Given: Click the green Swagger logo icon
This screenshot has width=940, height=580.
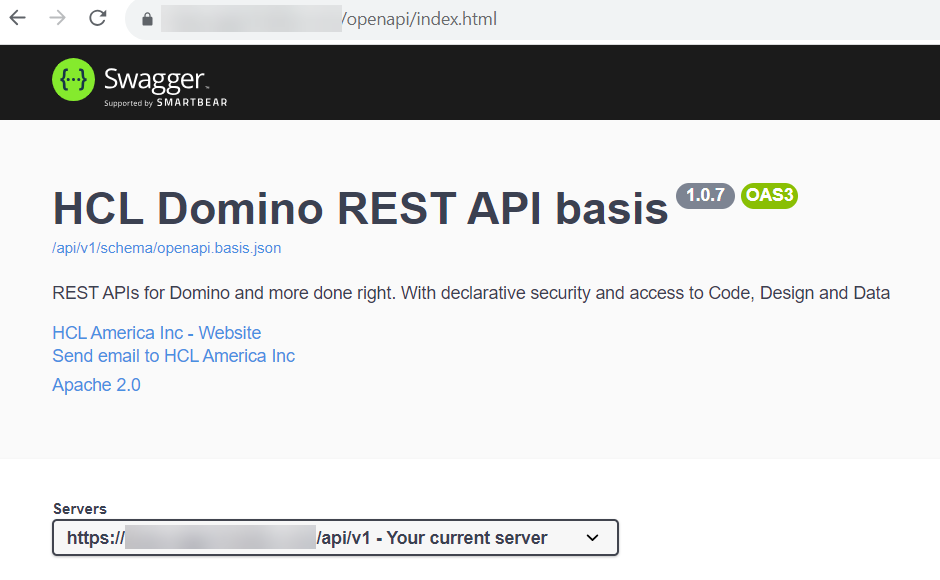Looking at the screenshot, I should pos(73,80).
